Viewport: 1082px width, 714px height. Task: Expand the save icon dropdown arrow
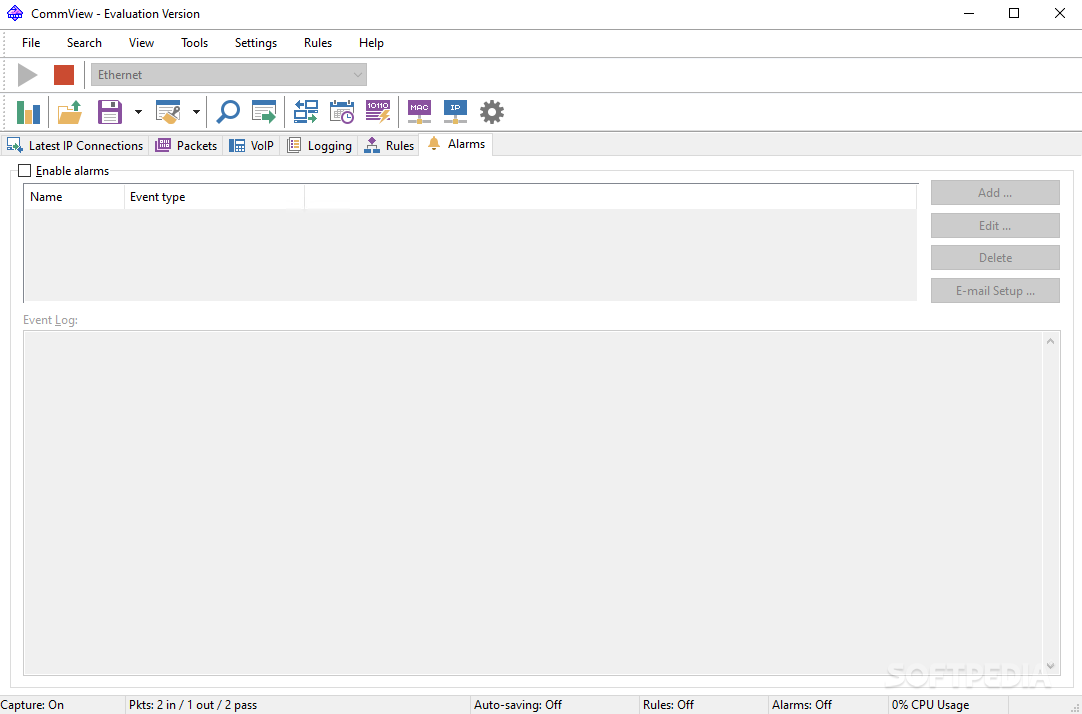pos(138,112)
